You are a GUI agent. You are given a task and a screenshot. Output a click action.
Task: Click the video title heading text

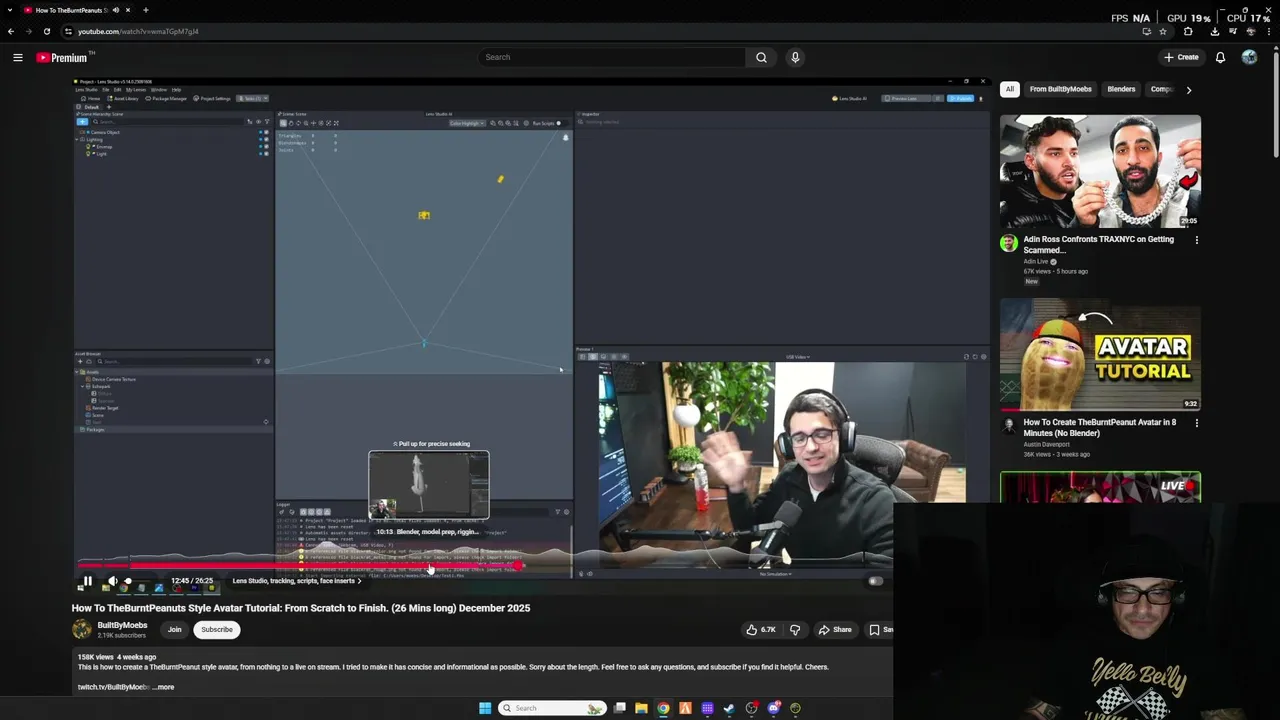(x=301, y=608)
